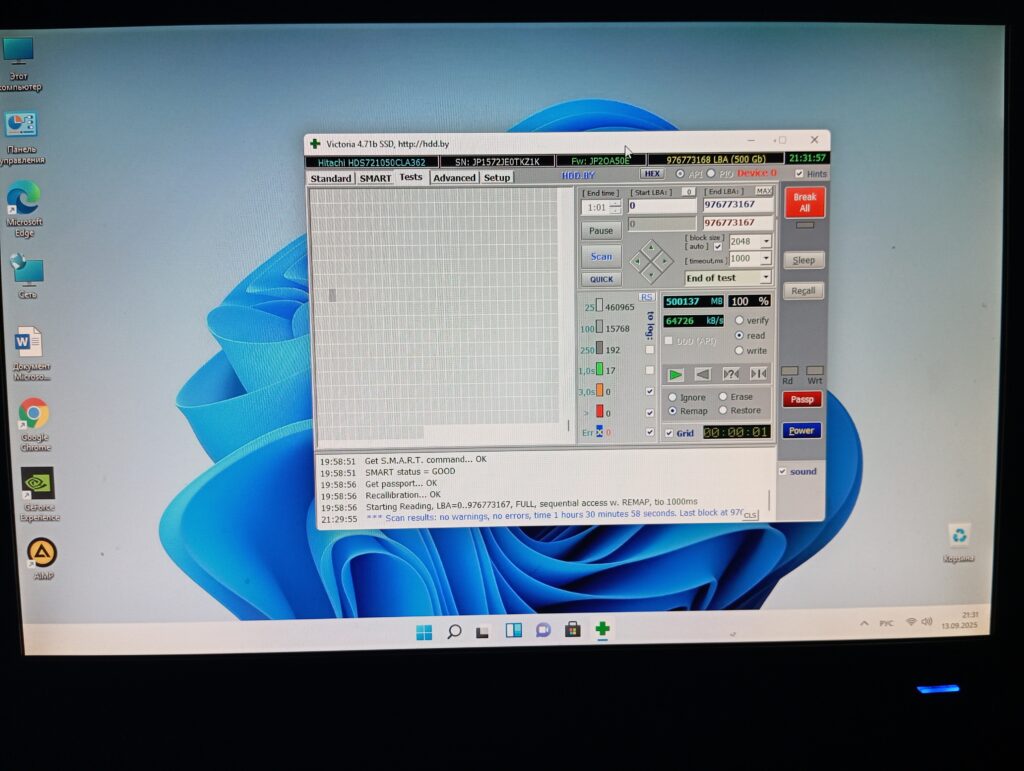Click the random scan (?) icon
The height and width of the screenshot is (771, 1024).
(731, 374)
